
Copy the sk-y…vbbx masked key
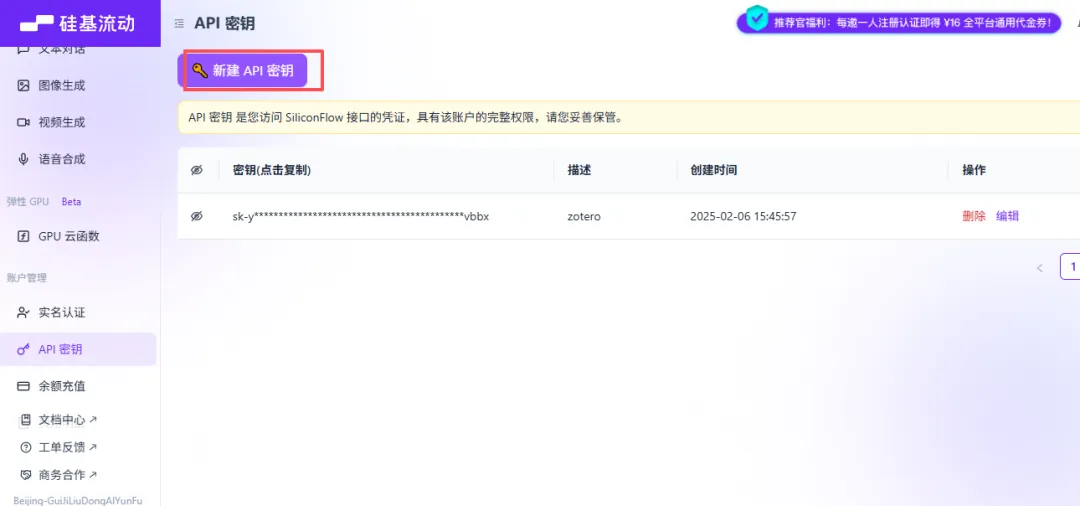pyautogui.click(x=361, y=216)
